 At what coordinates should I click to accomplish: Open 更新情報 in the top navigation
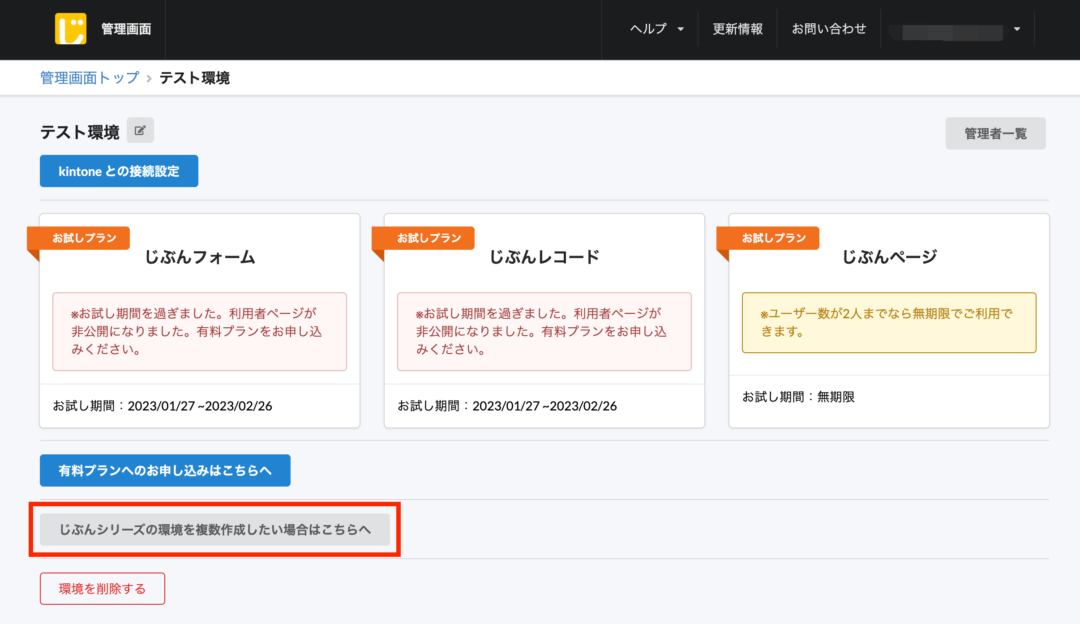pyautogui.click(x=737, y=29)
